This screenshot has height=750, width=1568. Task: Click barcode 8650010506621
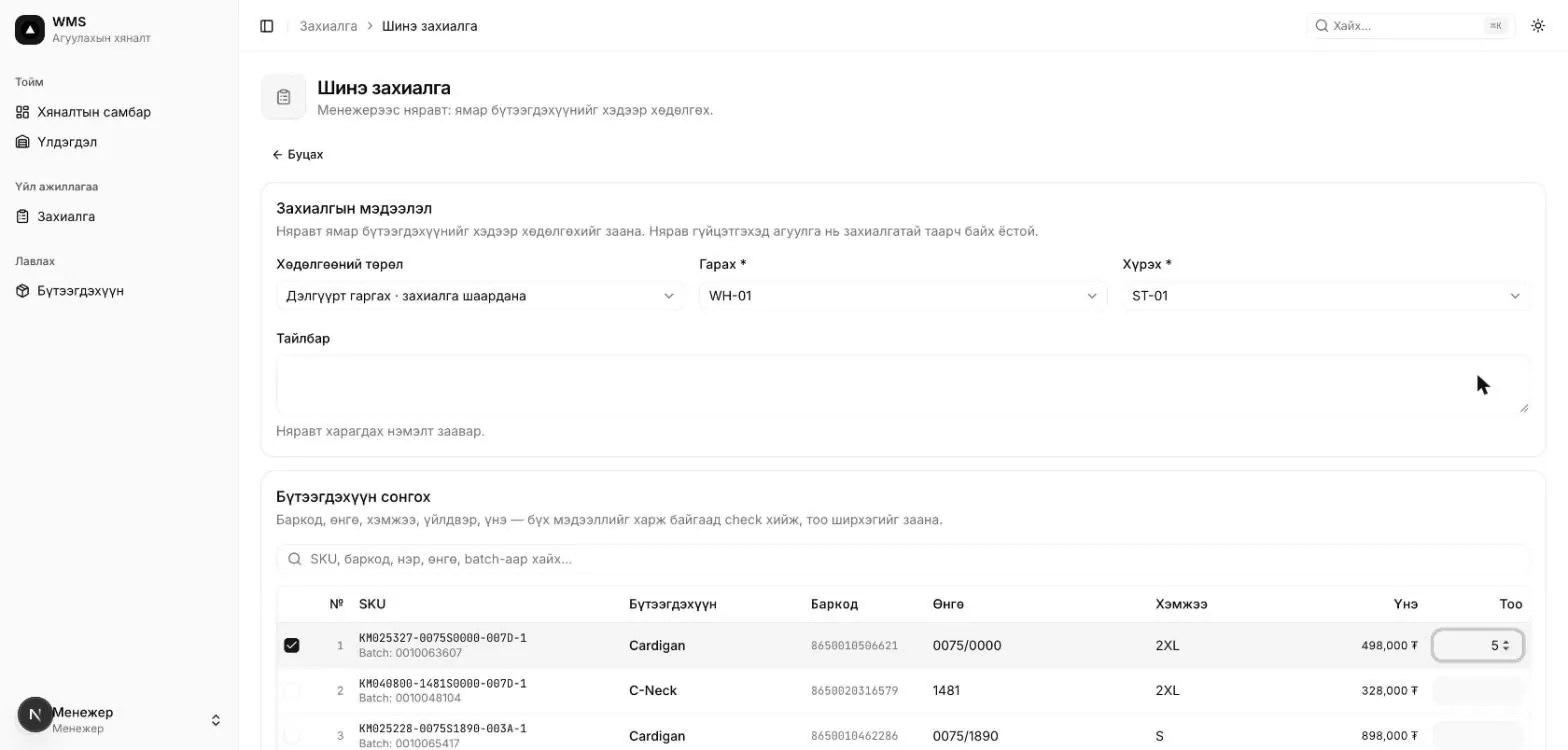[854, 646]
